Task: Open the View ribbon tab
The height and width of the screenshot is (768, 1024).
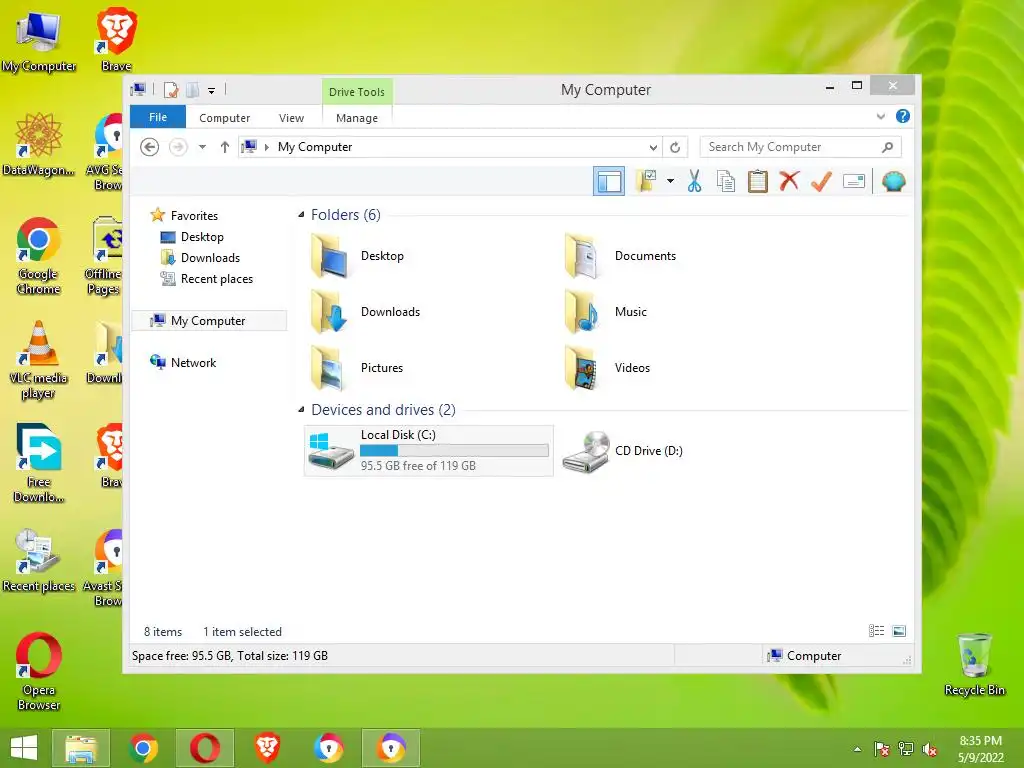Action: point(291,118)
